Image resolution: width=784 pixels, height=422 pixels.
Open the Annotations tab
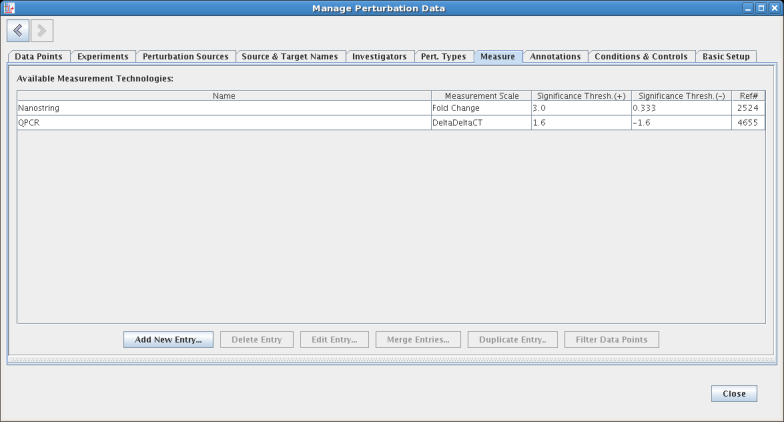point(555,57)
